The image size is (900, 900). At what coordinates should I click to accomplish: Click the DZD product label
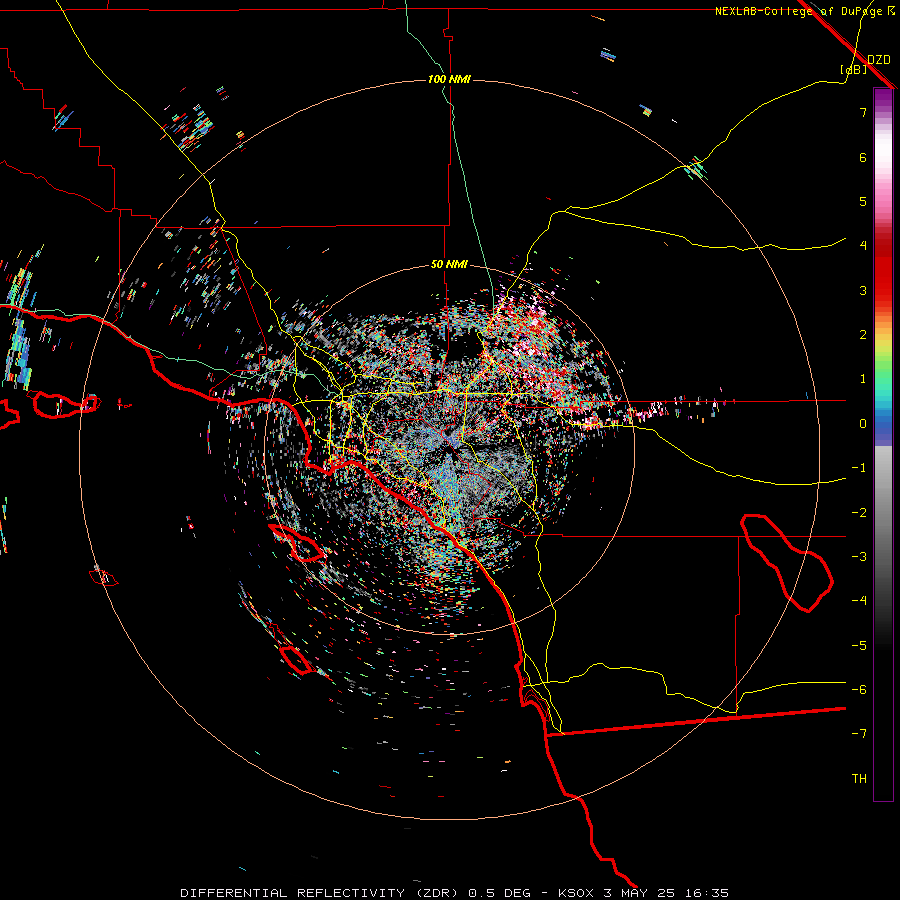[879, 59]
